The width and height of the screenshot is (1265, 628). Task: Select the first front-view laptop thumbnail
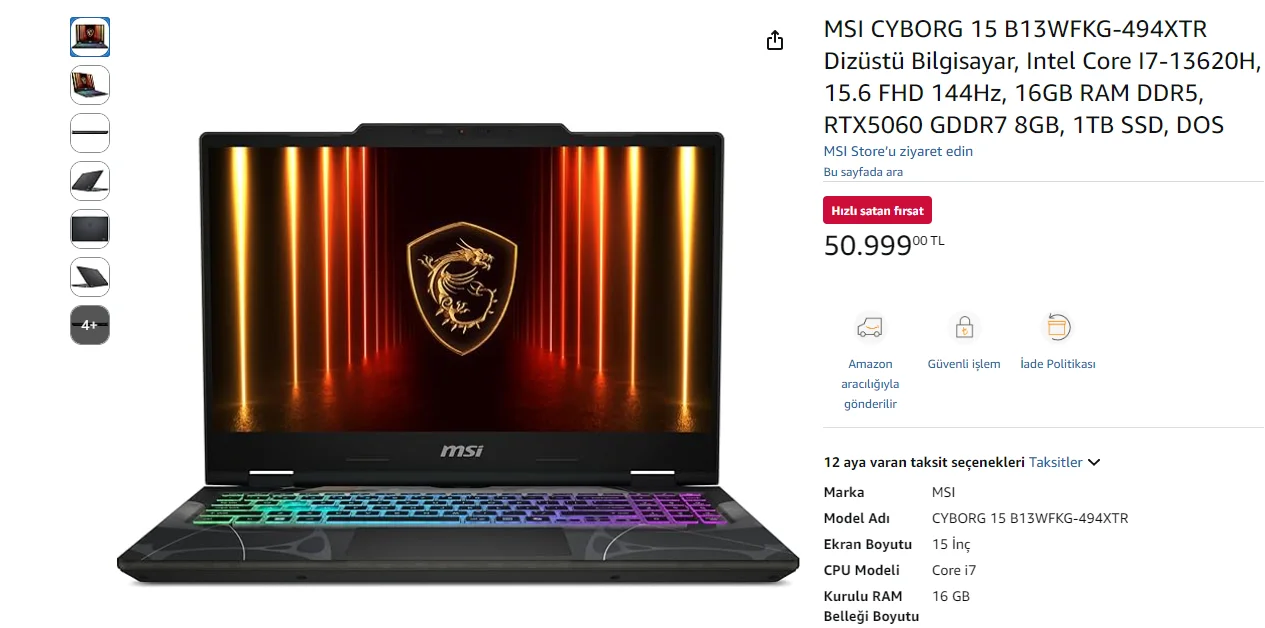90,37
